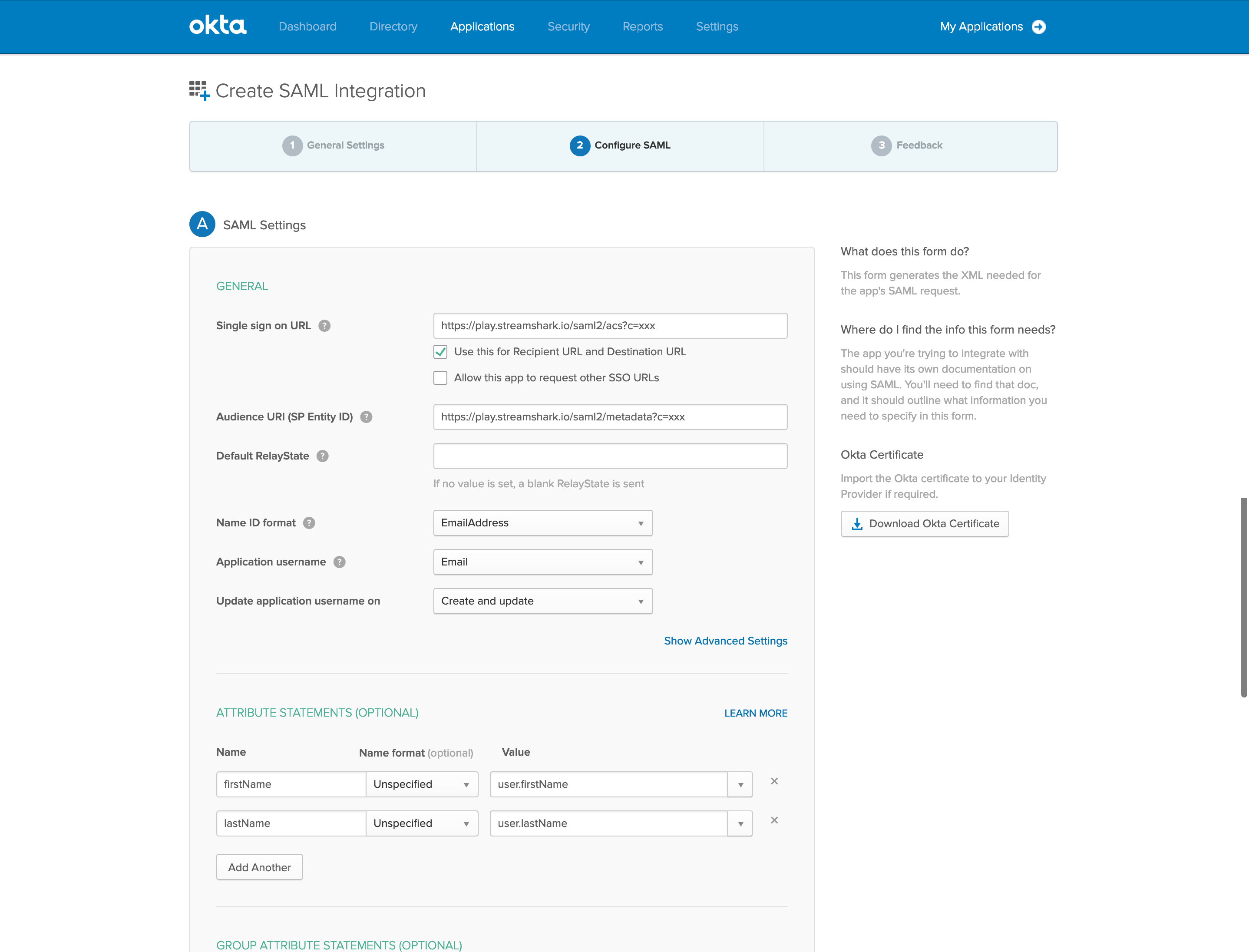
Task: Click the Add Another button
Action: pyautogui.click(x=260, y=867)
